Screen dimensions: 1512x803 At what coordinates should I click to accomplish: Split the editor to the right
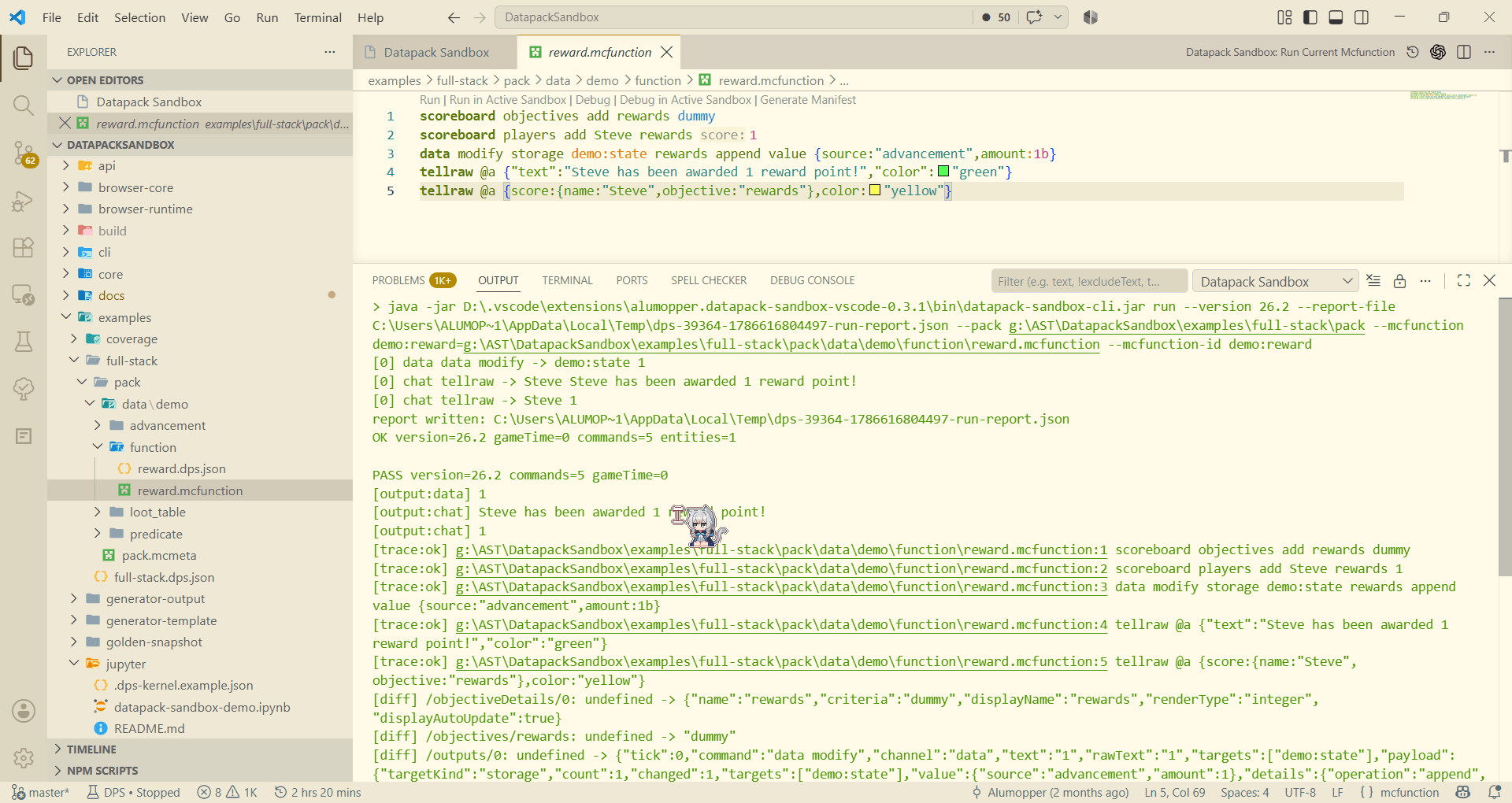click(1464, 52)
